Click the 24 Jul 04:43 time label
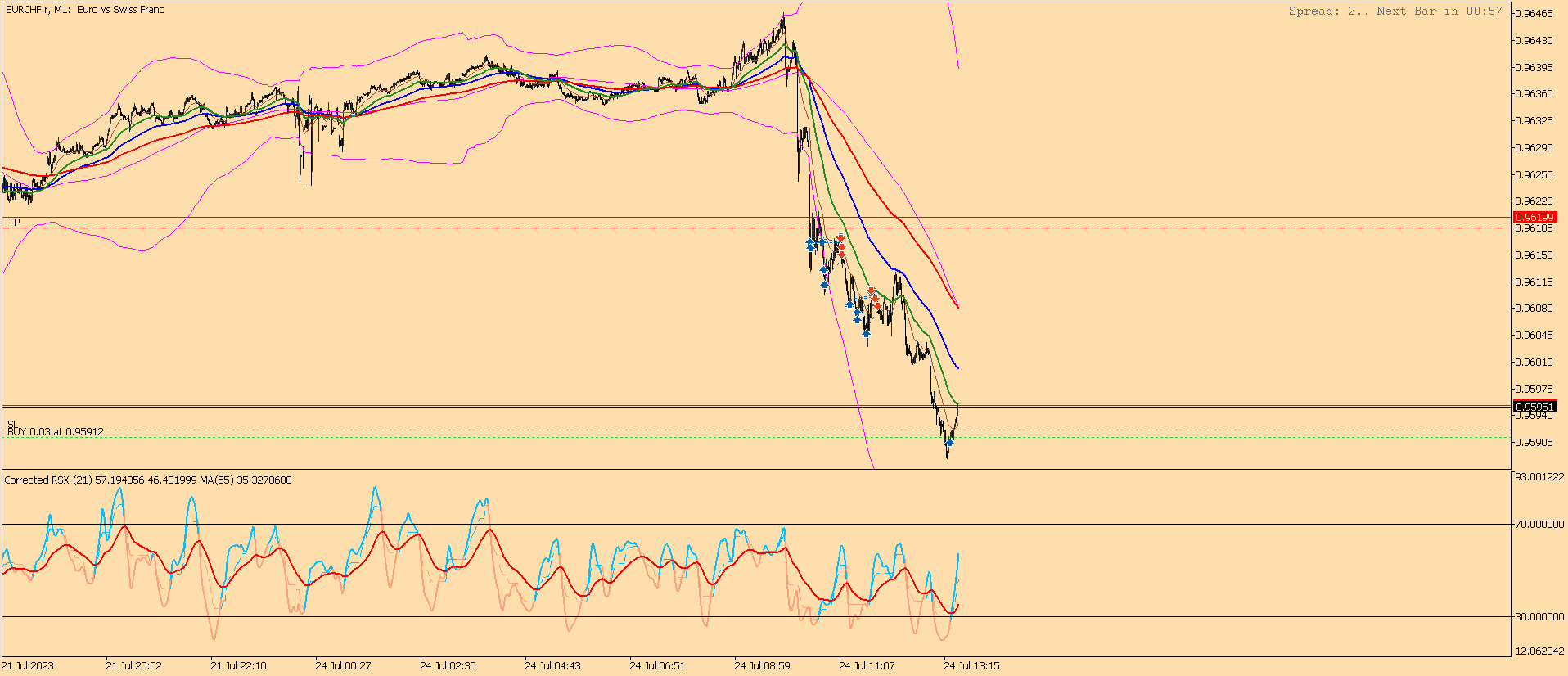Screen dimensions: 1568x676 click(552, 665)
